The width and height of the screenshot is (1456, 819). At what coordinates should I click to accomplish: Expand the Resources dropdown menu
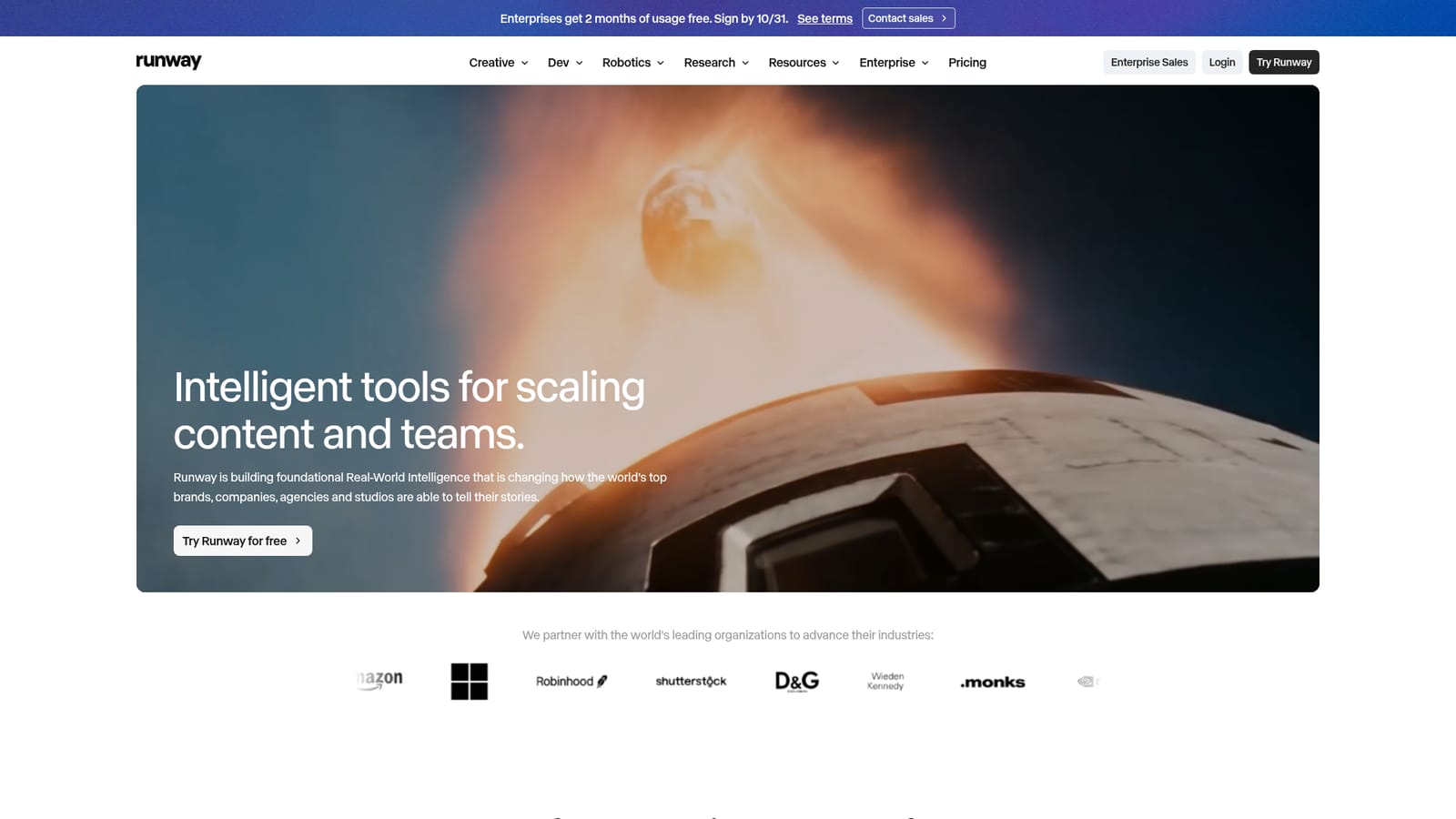tap(804, 63)
